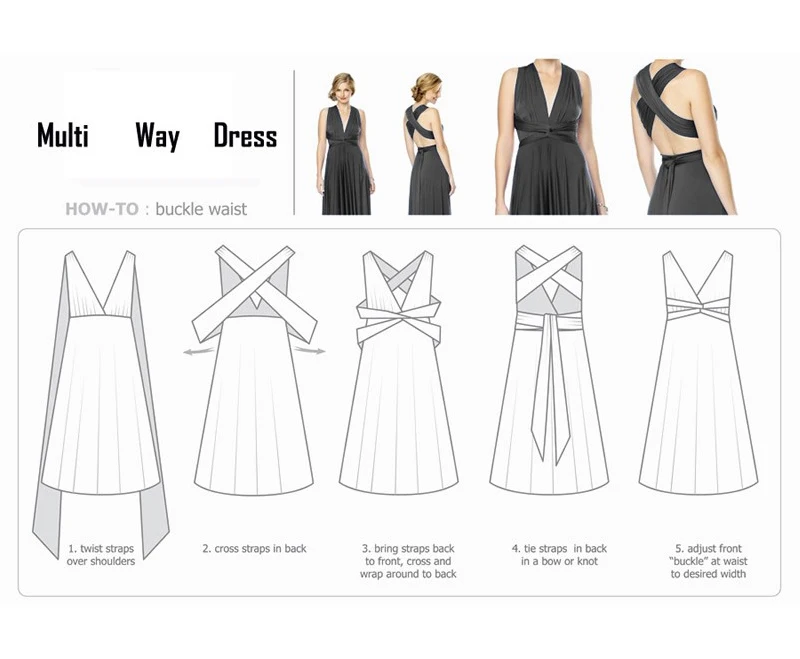Click caption '5. adjust front buckle at waist'
This screenshot has width=800, height=659.
point(708,561)
